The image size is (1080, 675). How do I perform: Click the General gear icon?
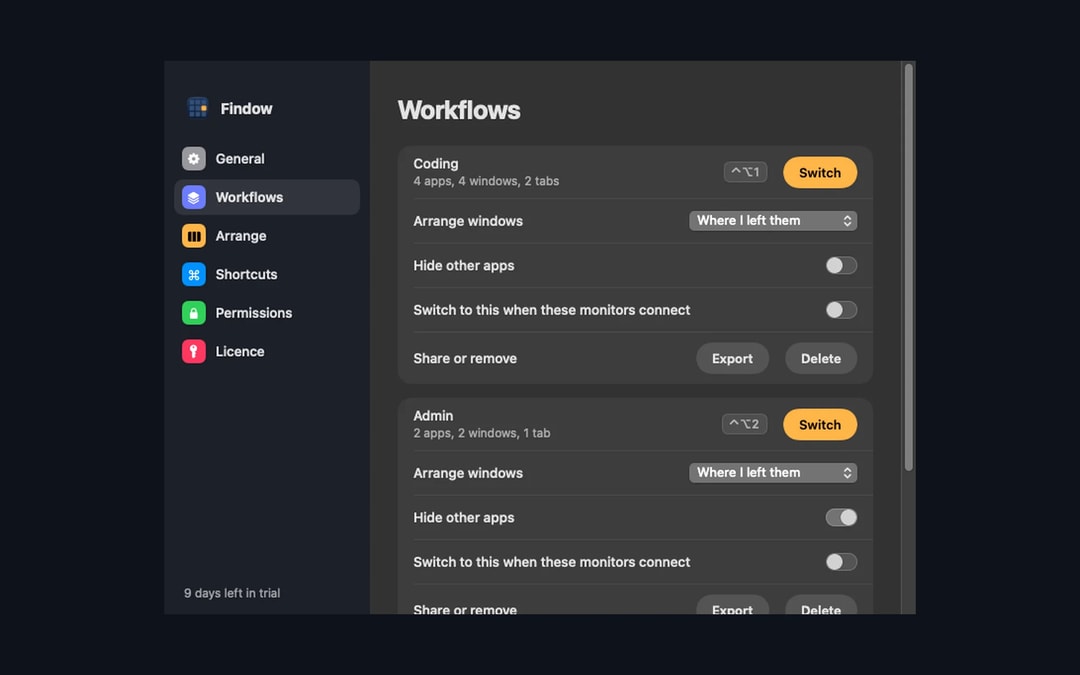click(x=194, y=158)
